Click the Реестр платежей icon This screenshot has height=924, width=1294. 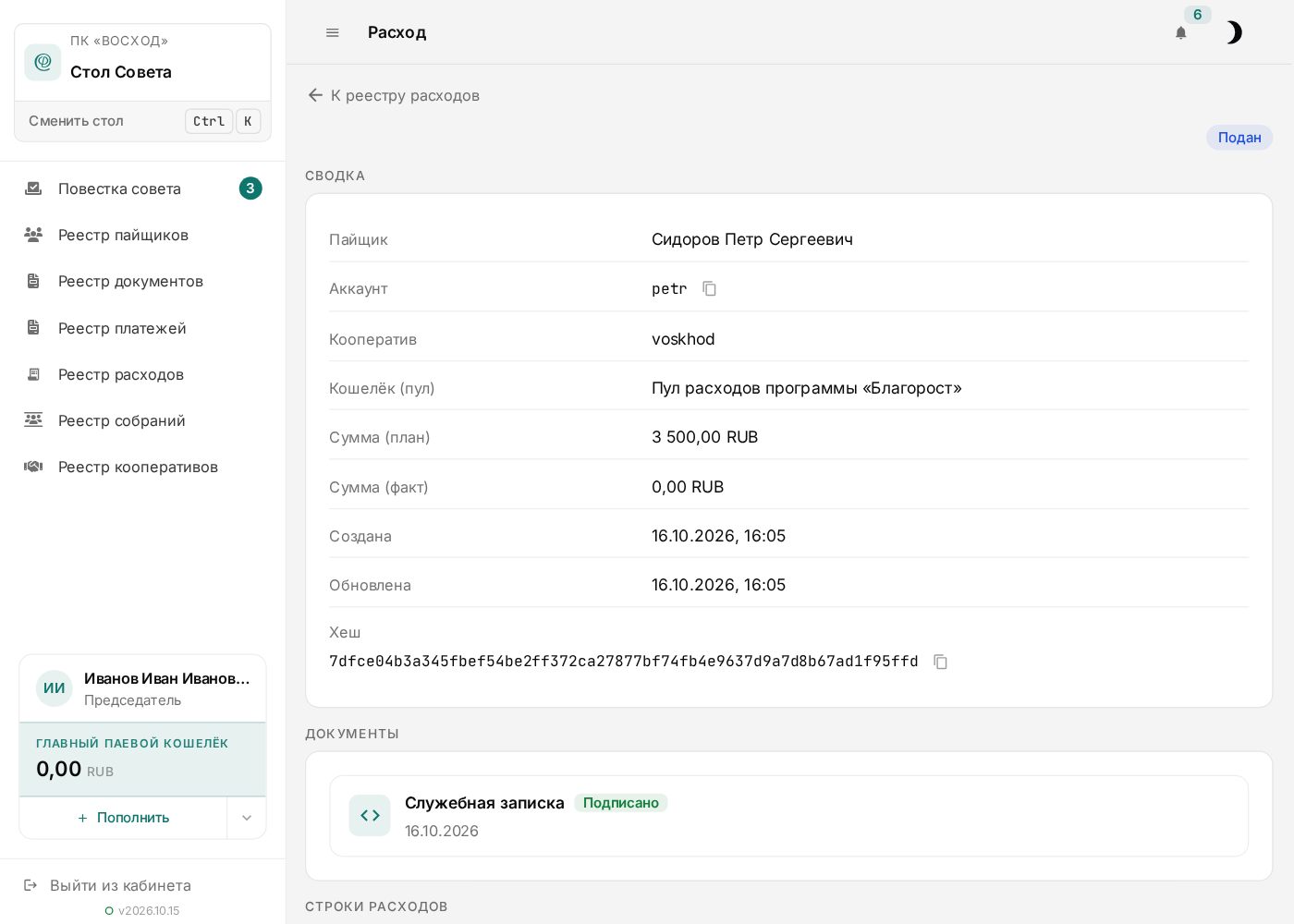33,328
